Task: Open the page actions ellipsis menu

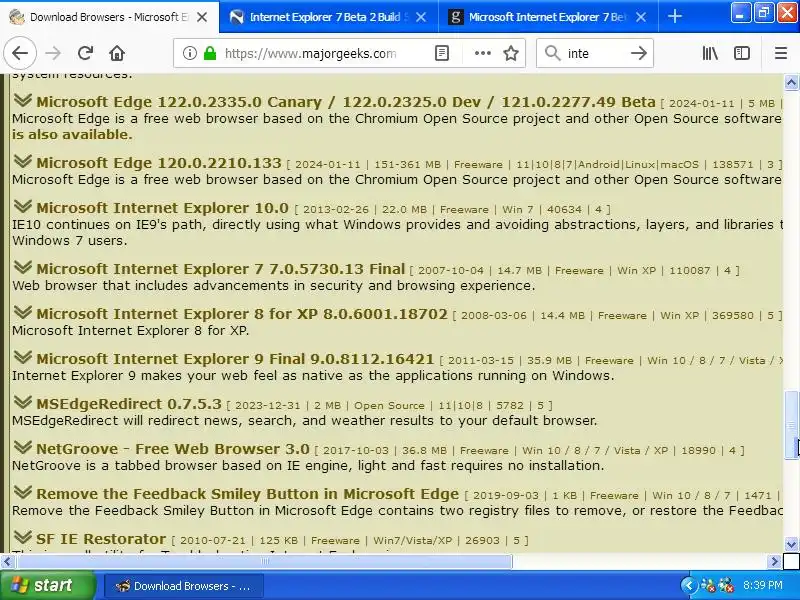Action: pyautogui.click(x=482, y=53)
